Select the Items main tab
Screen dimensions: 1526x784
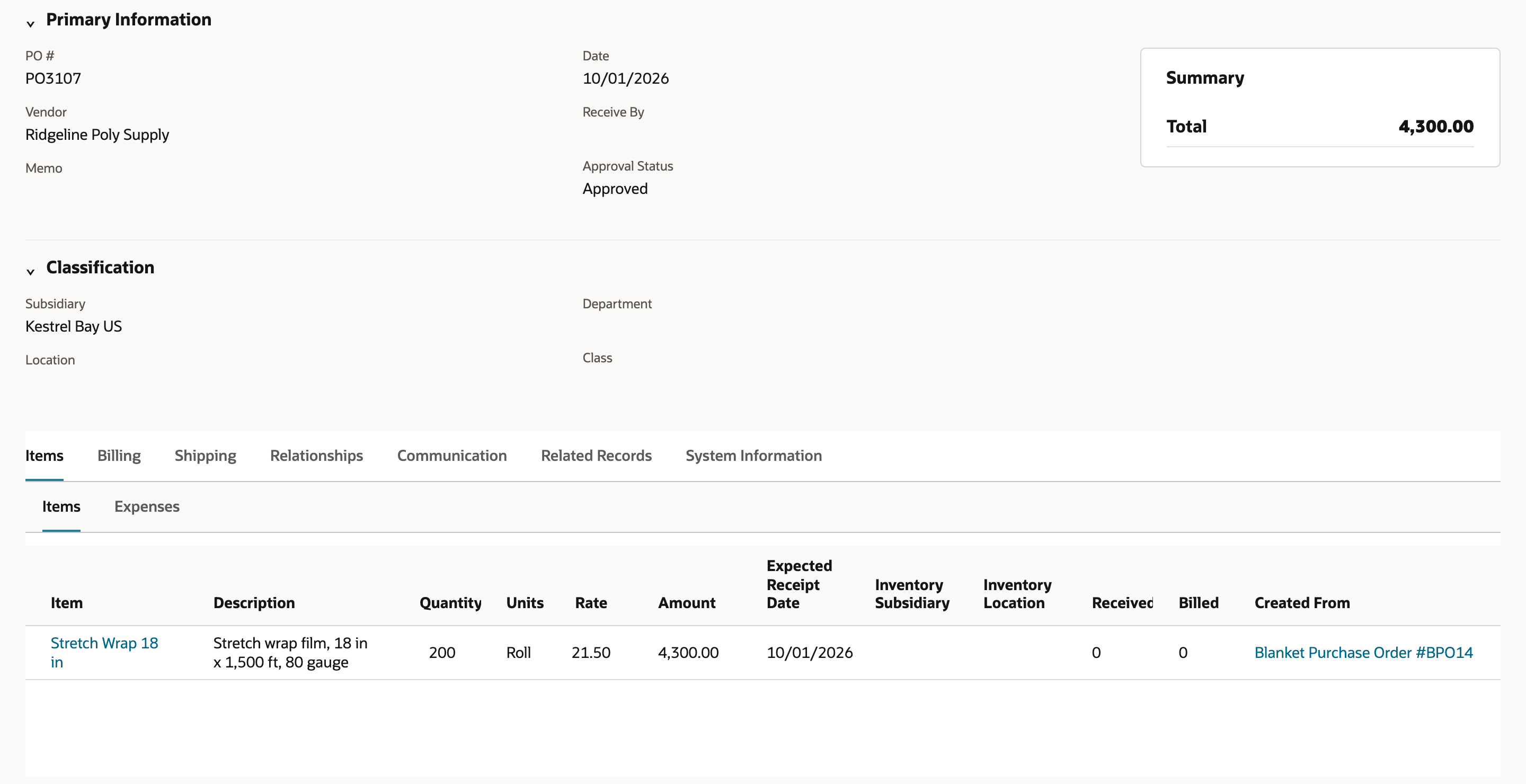click(x=45, y=456)
